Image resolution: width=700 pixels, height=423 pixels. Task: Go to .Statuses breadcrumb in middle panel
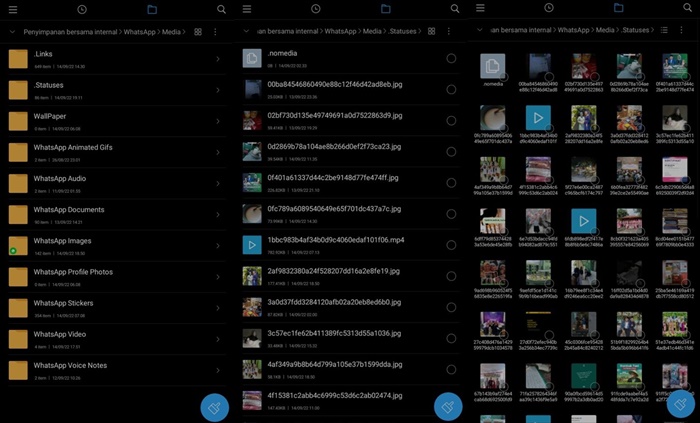402,31
